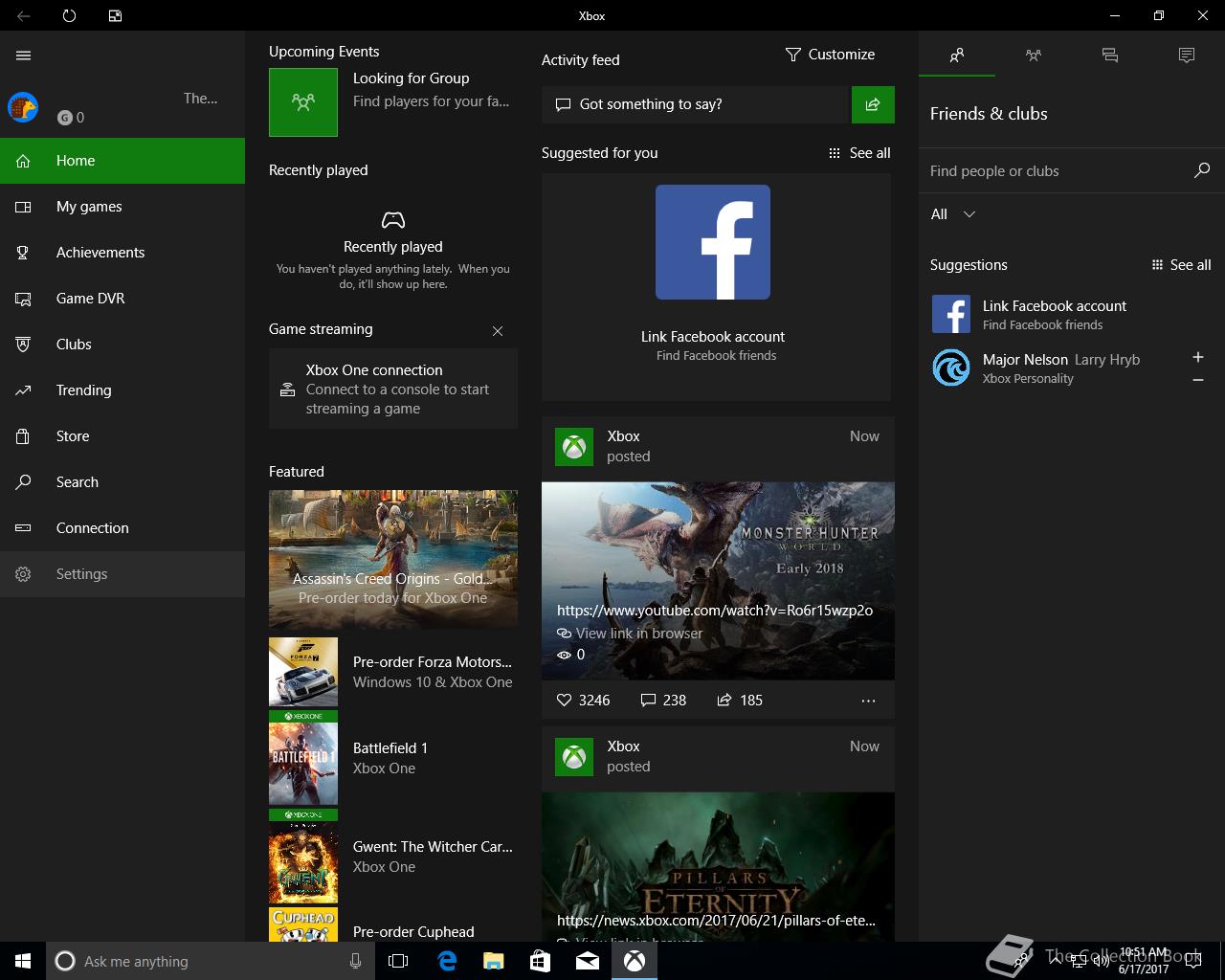
Task: Close the Game streaming section
Action: pos(498,331)
